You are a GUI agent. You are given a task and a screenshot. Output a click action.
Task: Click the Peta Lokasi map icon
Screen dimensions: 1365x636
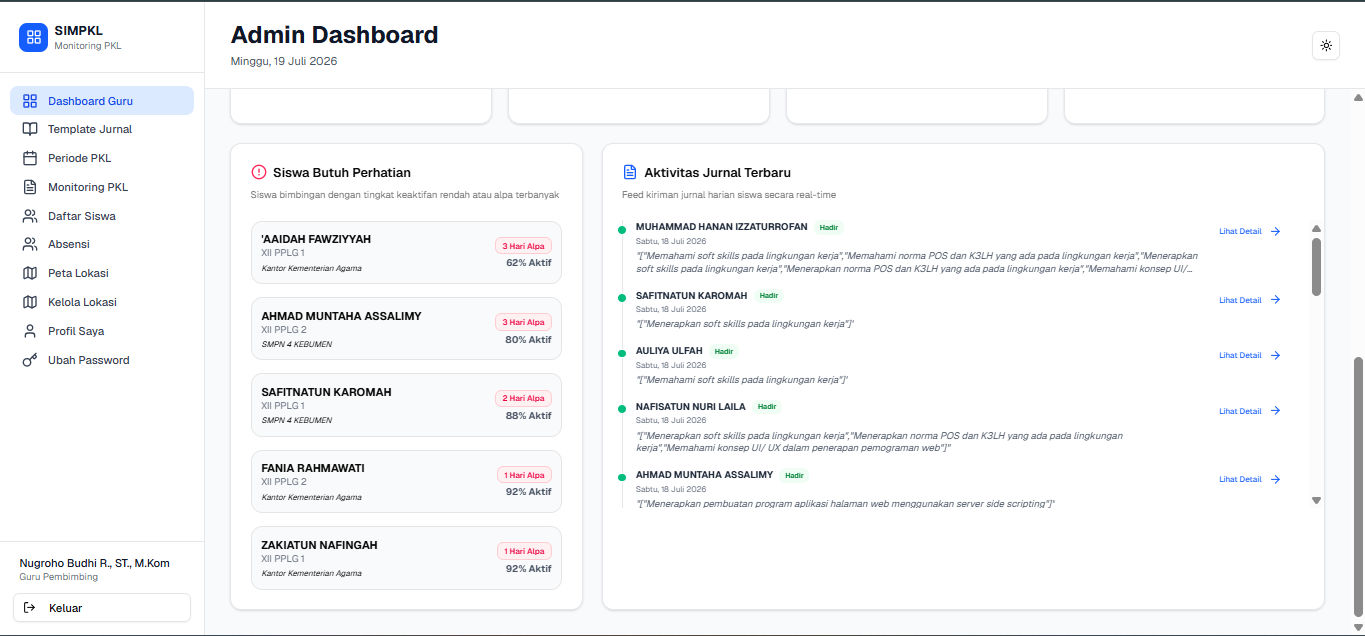(30, 273)
